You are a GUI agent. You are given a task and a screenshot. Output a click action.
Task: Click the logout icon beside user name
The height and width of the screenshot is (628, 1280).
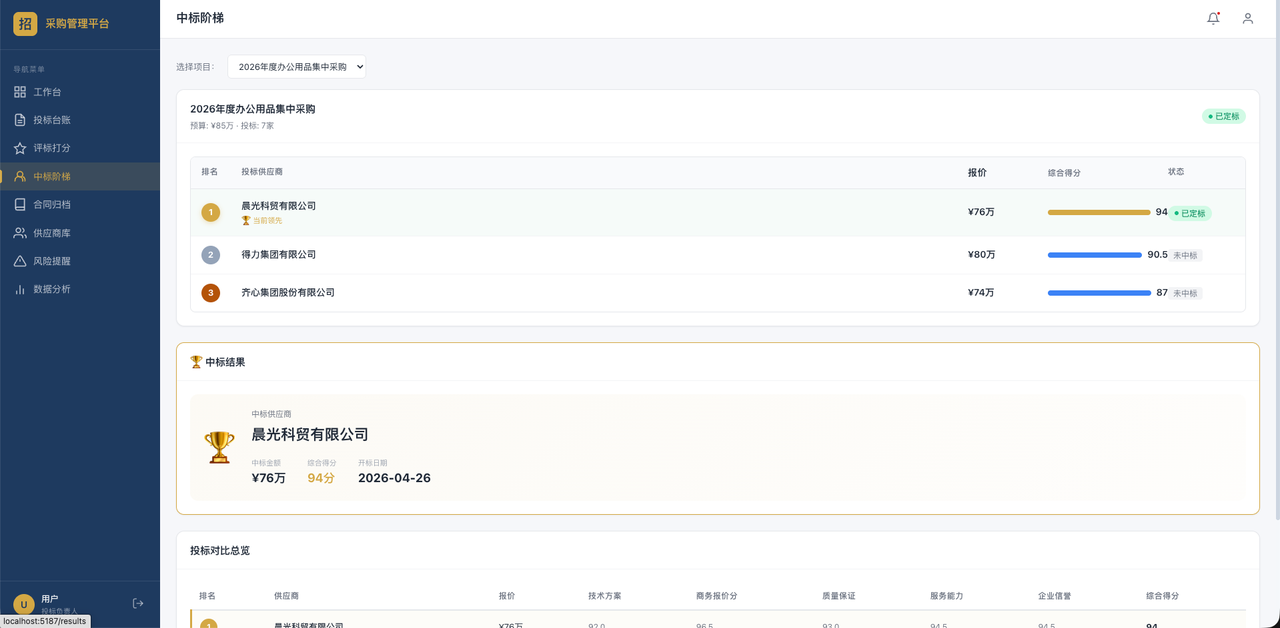pos(138,603)
